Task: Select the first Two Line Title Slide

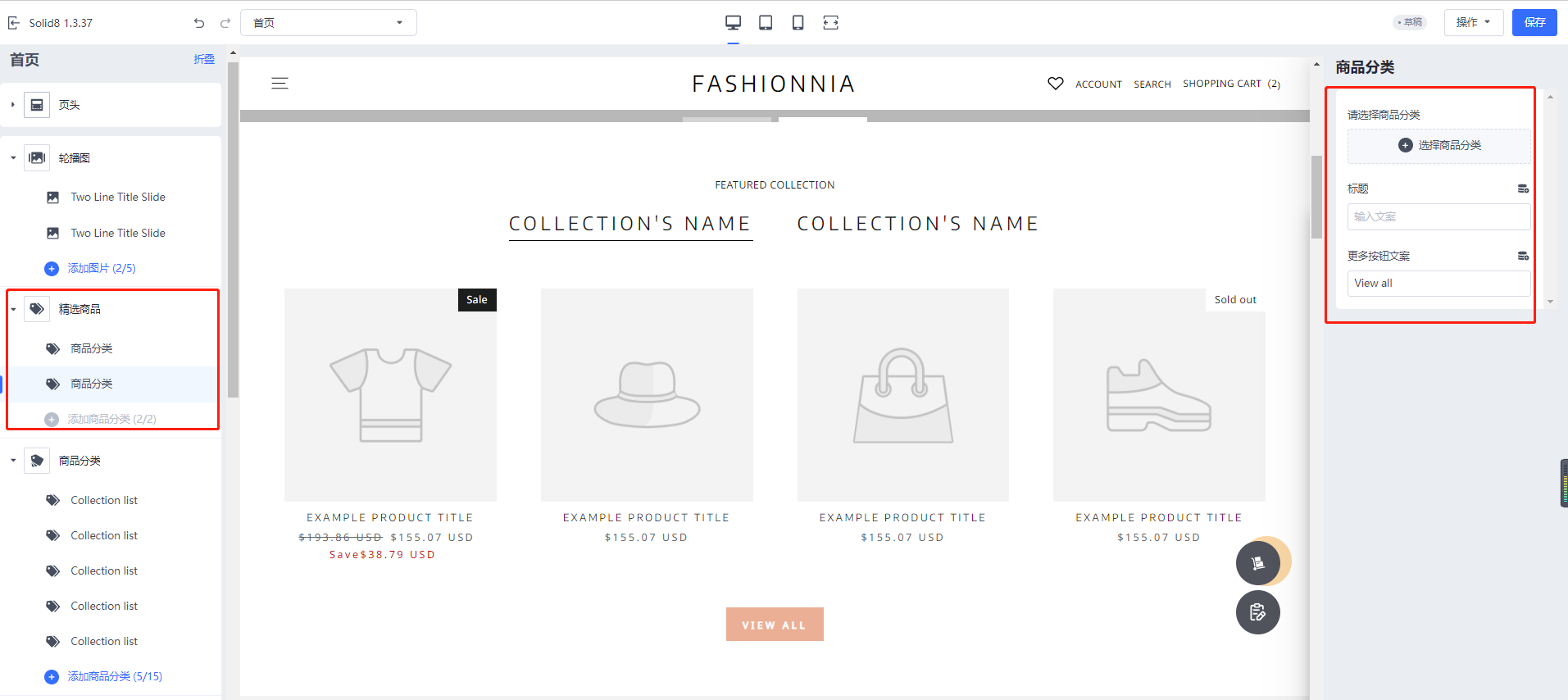Action: pos(118,198)
